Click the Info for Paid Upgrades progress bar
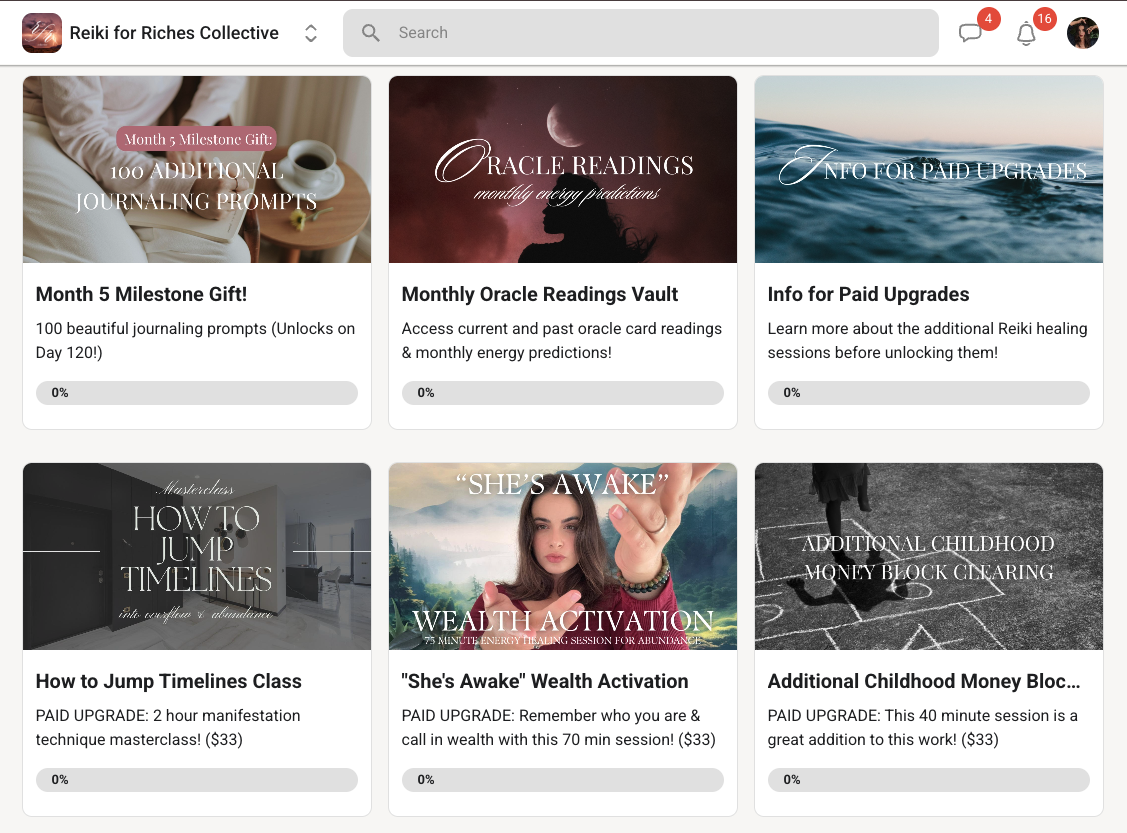The height and width of the screenshot is (833, 1127). click(x=929, y=392)
